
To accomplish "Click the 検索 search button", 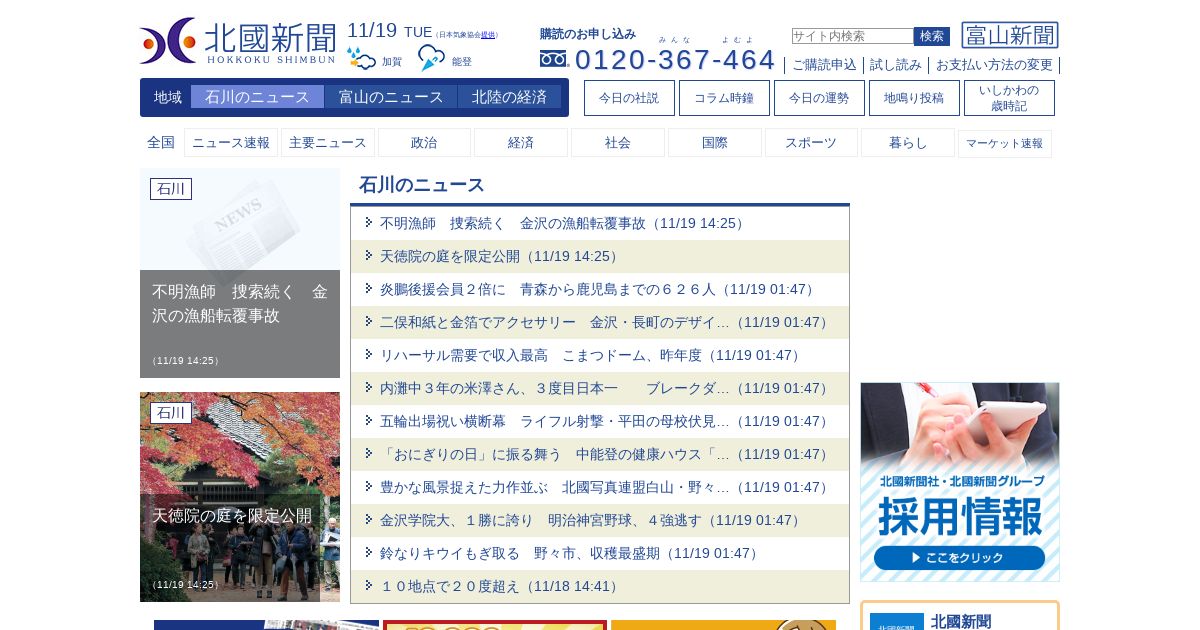I will [x=932, y=36].
